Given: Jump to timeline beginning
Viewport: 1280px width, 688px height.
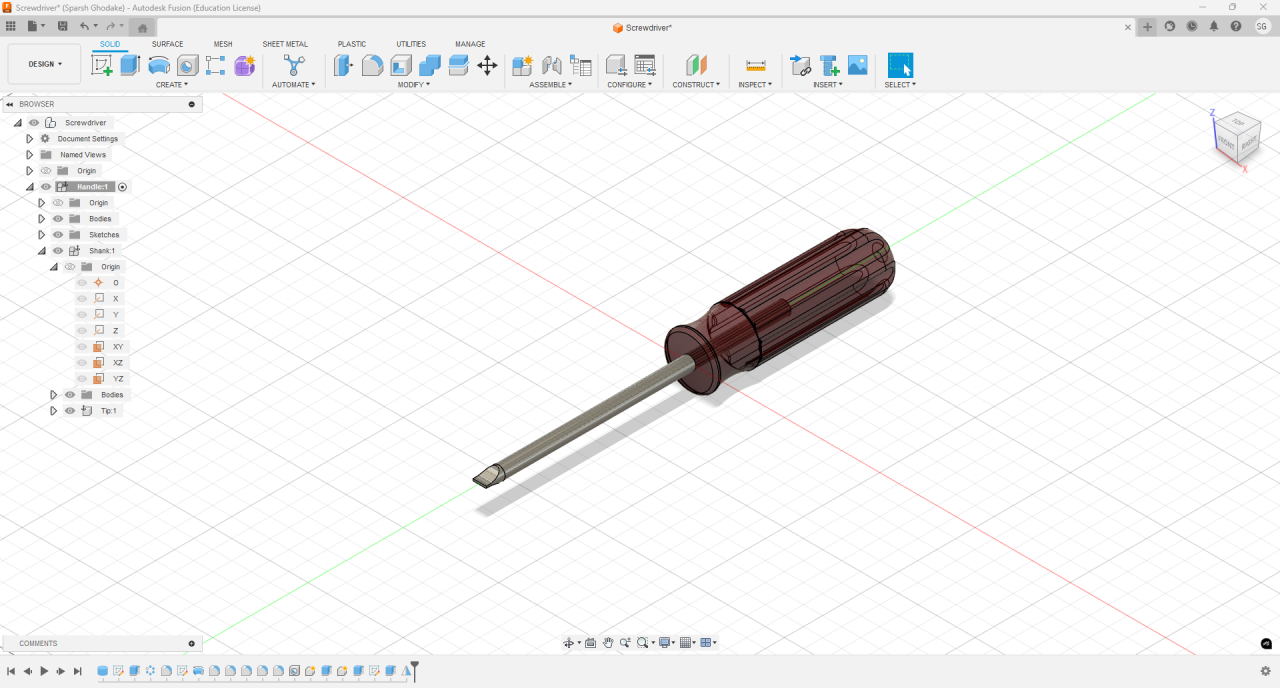Looking at the screenshot, I should (10, 671).
